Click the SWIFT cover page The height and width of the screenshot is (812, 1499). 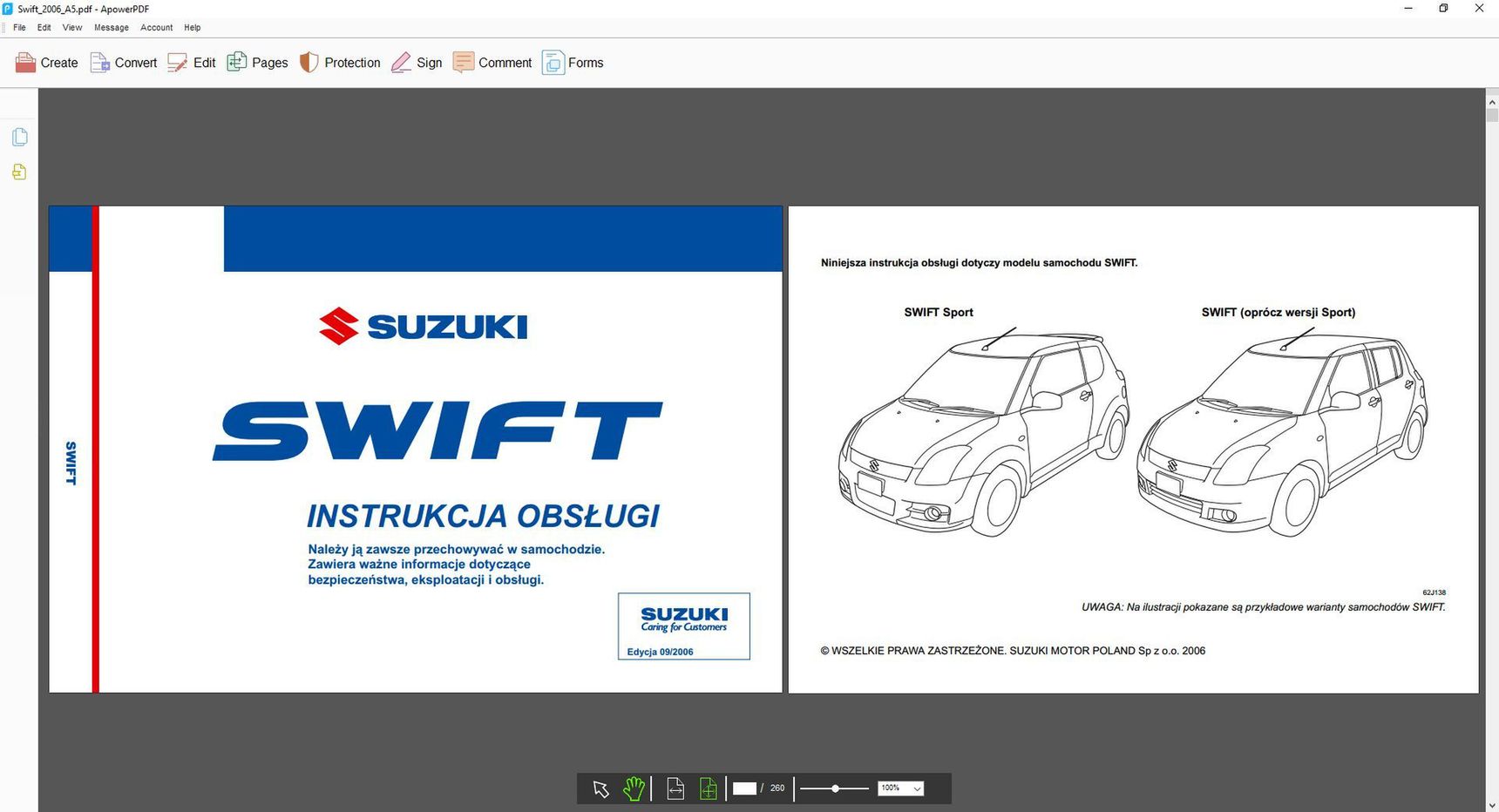click(x=416, y=450)
